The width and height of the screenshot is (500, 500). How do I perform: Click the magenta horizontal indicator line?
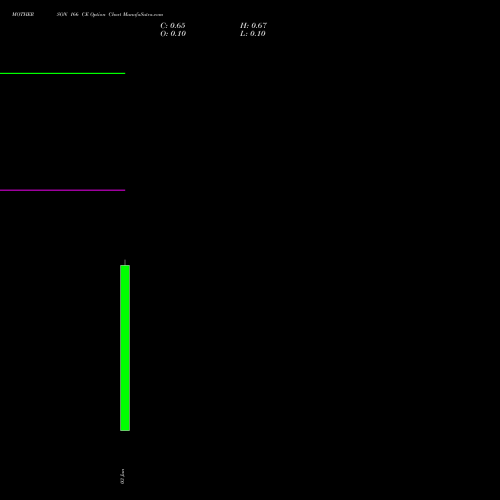coord(62,190)
